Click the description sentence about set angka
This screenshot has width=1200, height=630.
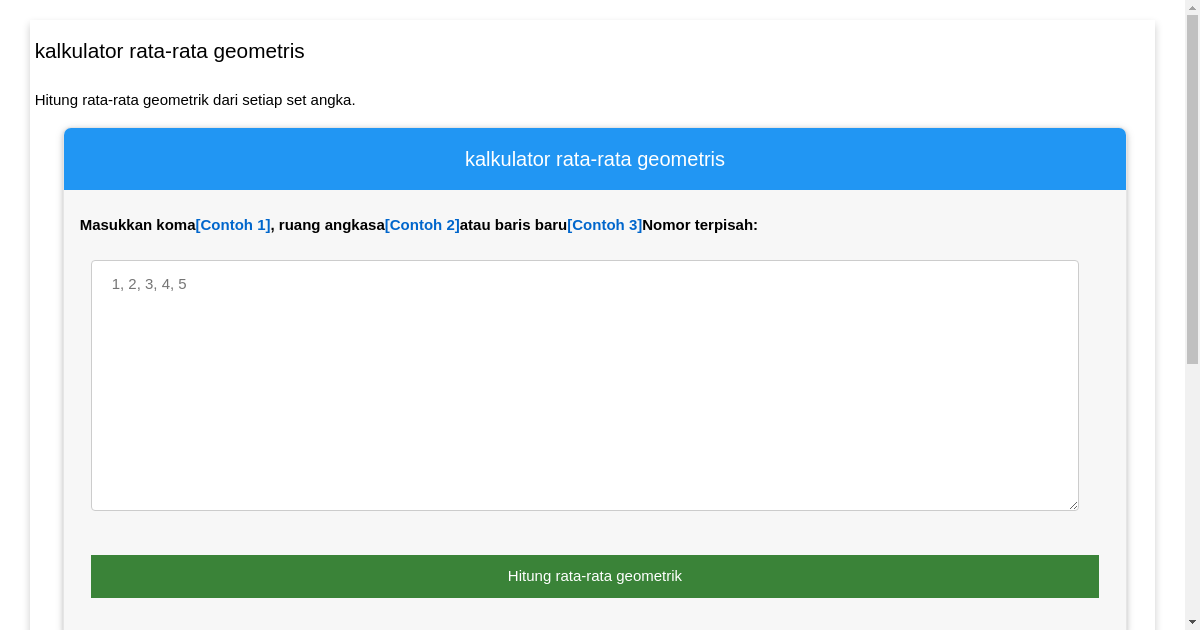(195, 100)
